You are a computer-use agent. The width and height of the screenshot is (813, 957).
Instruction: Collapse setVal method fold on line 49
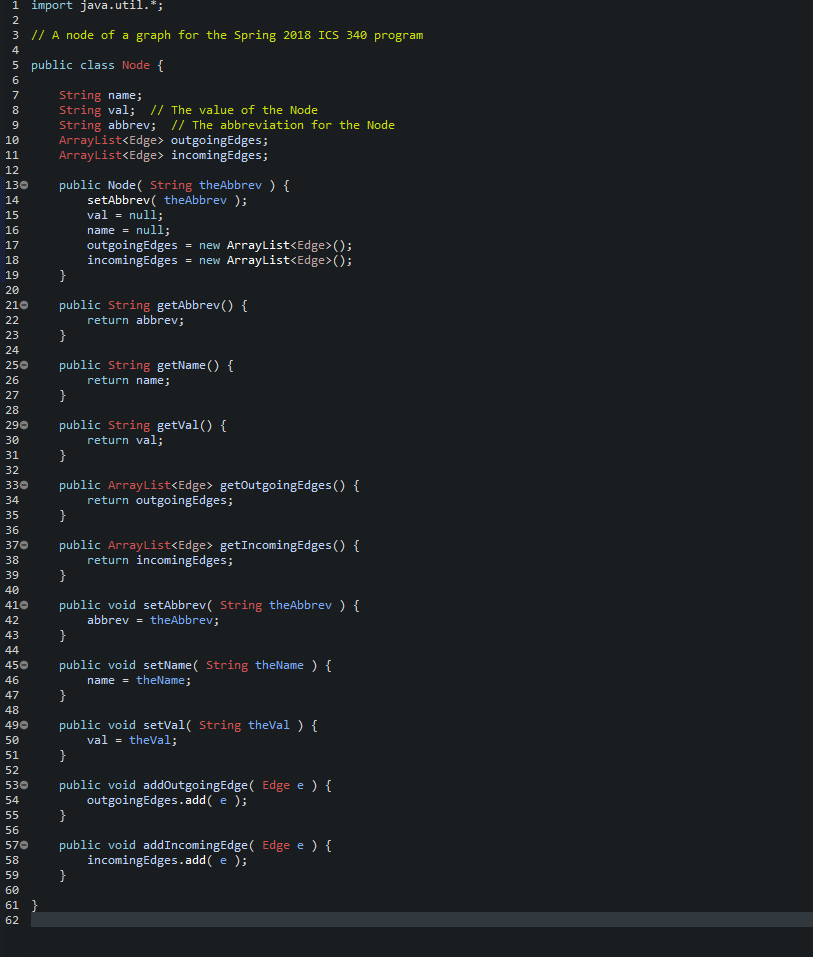click(x=24, y=725)
